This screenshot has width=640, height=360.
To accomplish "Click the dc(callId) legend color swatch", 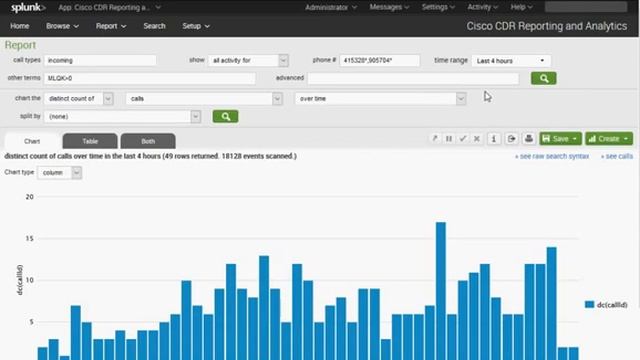I will (x=589, y=304).
